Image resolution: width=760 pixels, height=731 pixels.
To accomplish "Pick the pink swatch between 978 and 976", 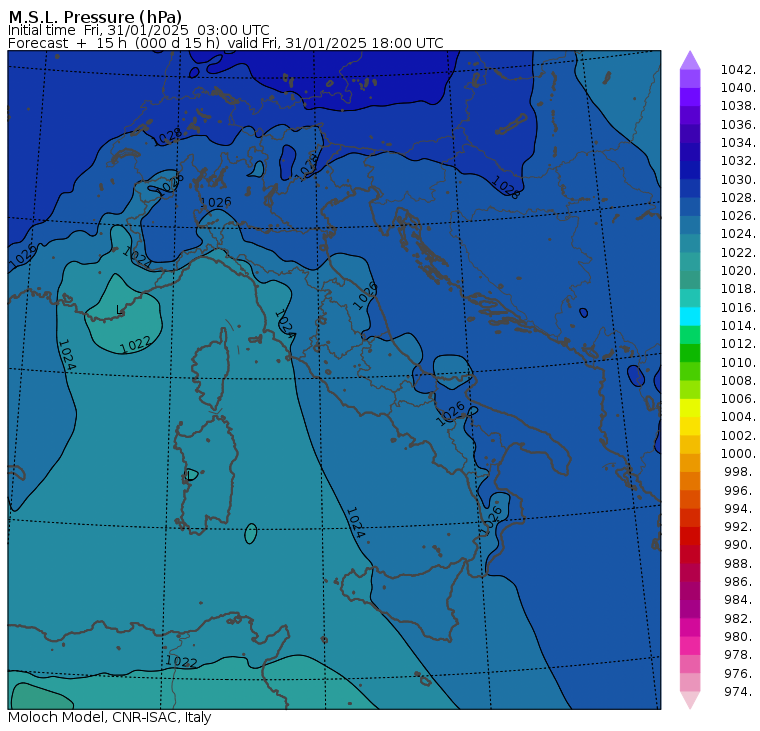I will (x=690, y=664).
